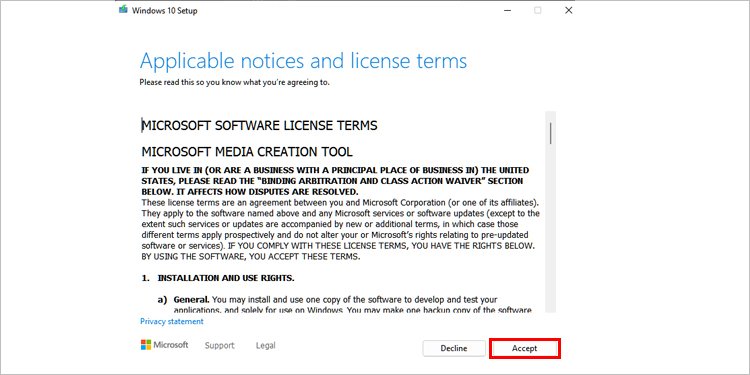Click '1. INSTALLATION AND USE RIGHTS.' heading
This screenshot has height=375, width=750.
[218, 278]
